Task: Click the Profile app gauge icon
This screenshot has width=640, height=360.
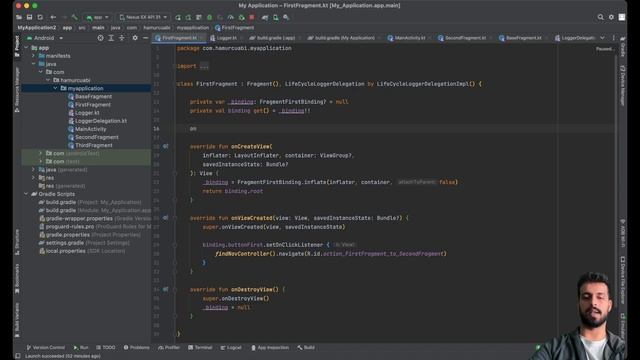Action: coord(231,17)
